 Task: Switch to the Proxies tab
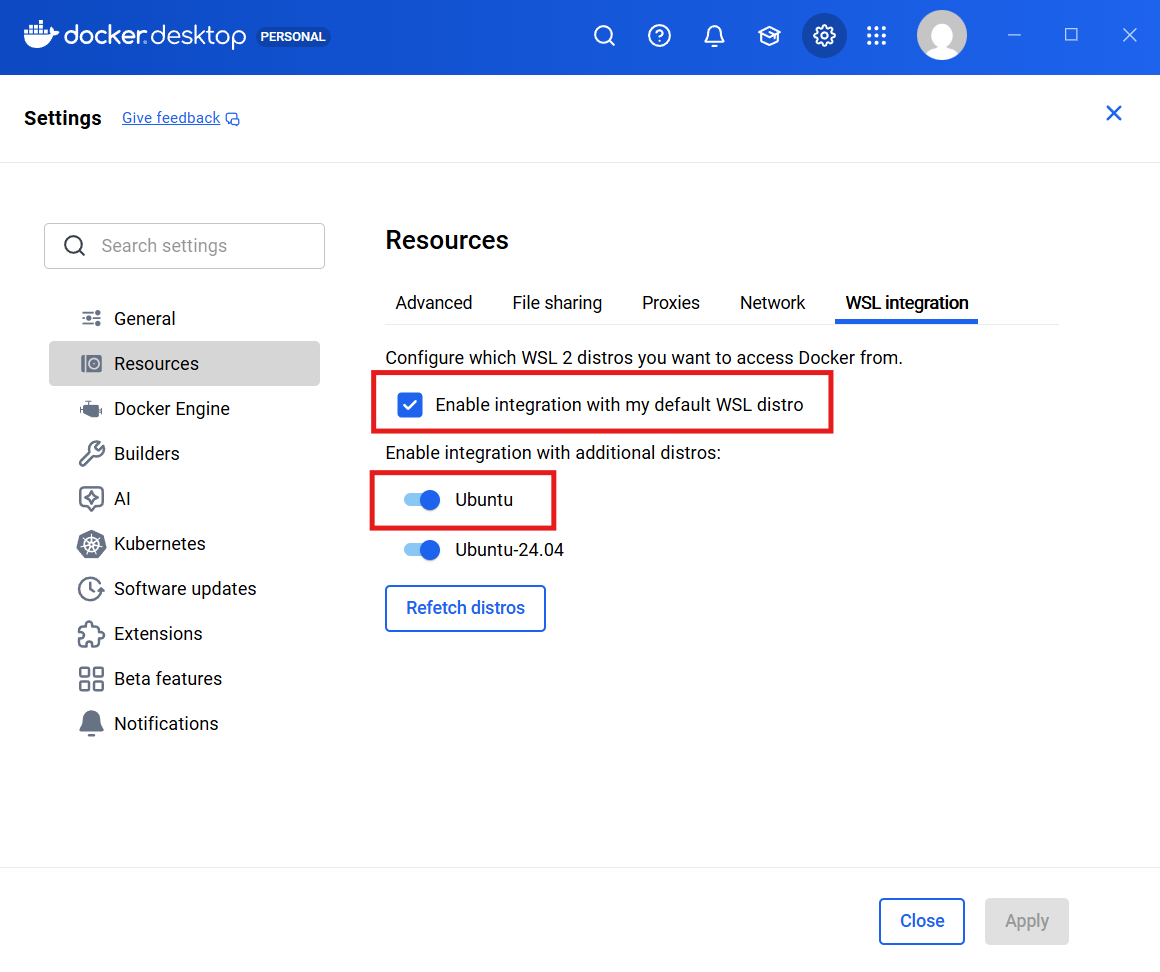(x=670, y=303)
